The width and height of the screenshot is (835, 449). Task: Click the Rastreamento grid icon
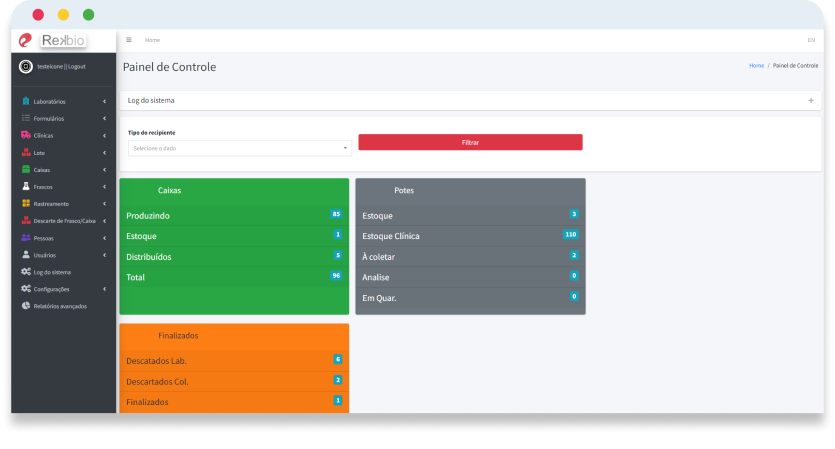click(26, 204)
